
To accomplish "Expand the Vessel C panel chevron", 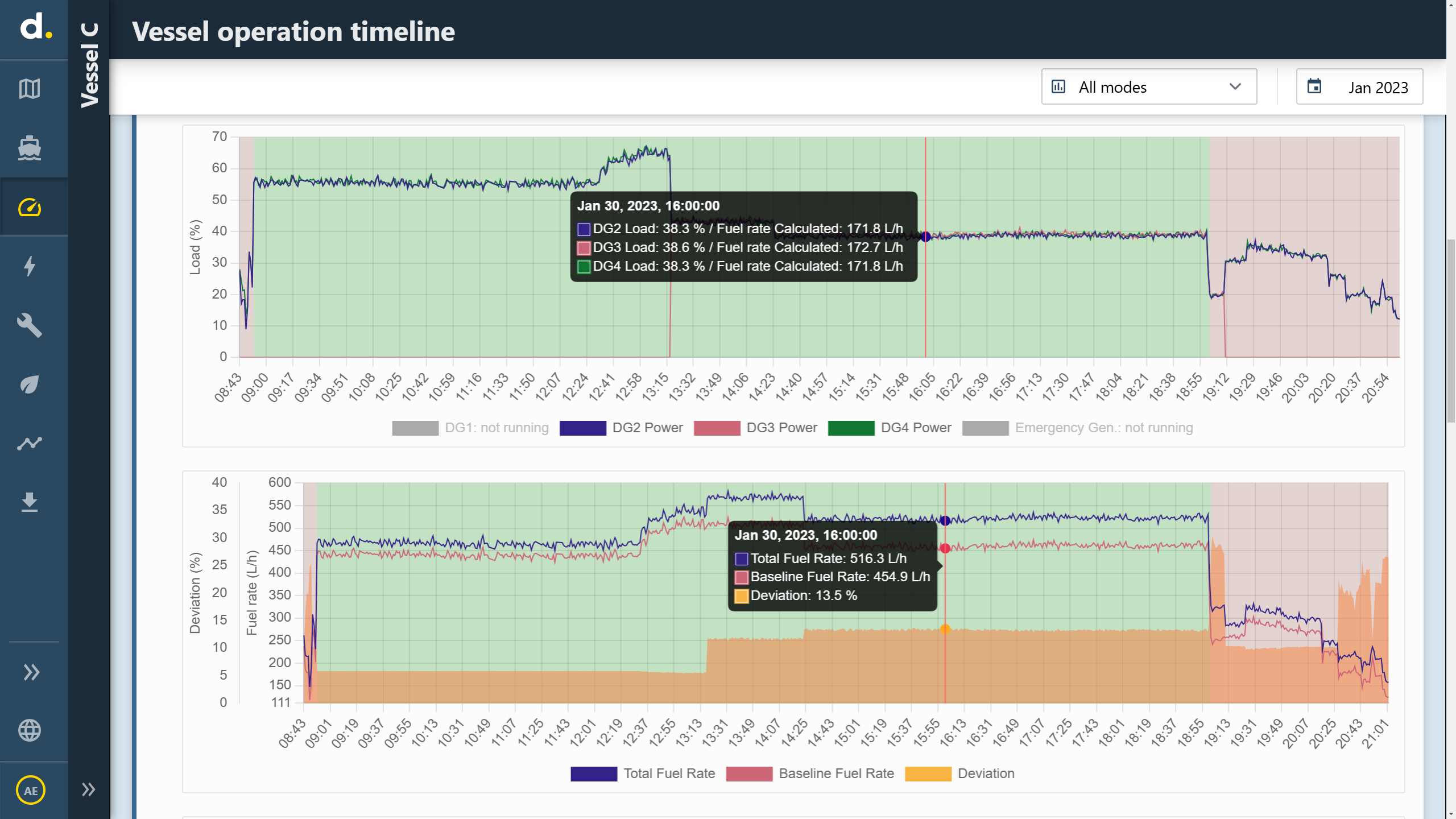I will tap(88, 789).
